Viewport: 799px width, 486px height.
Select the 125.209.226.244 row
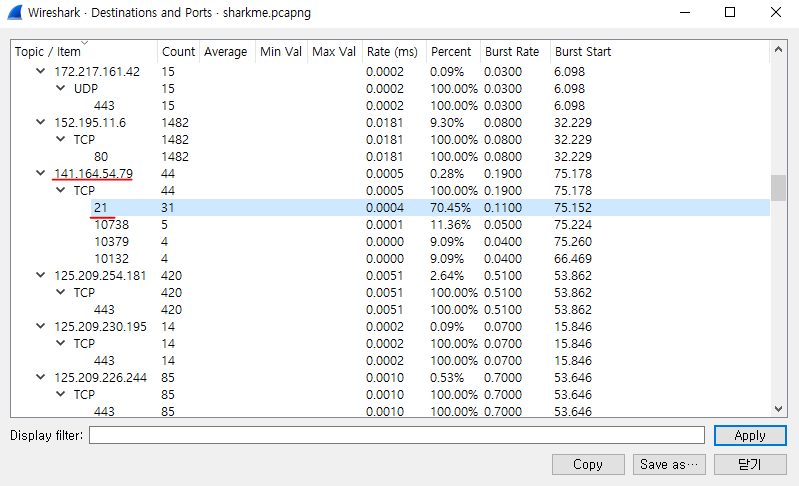(390, 377)
